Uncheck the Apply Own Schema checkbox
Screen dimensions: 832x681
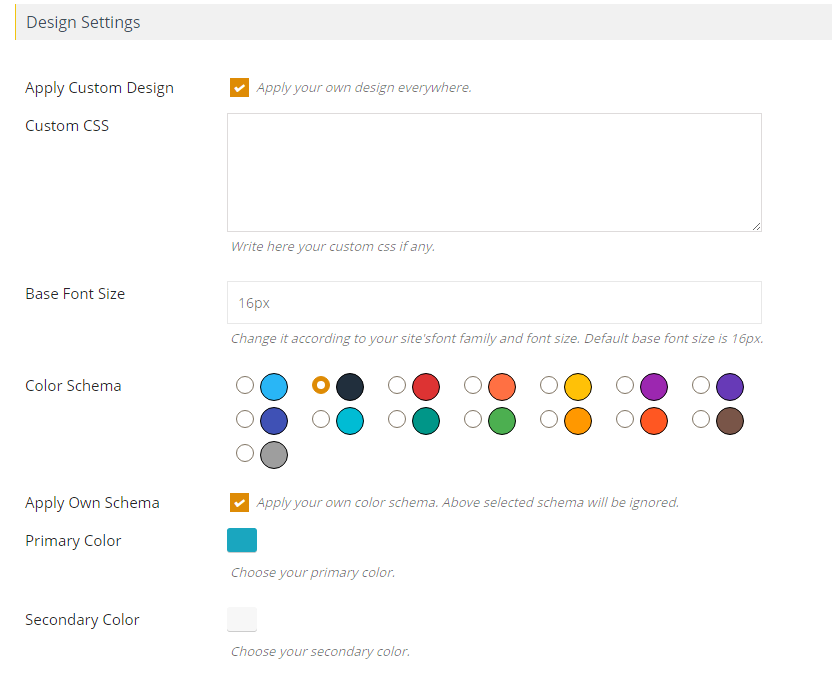click(239, 503)
